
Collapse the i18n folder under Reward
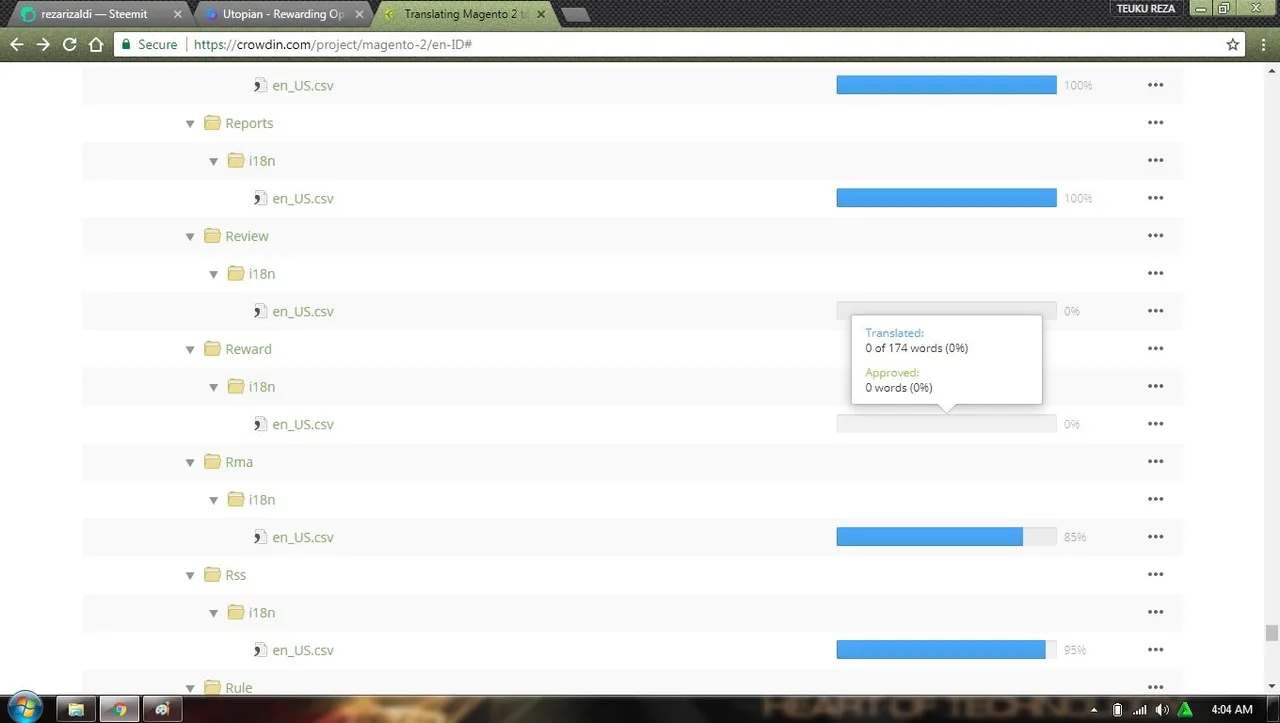214,387
